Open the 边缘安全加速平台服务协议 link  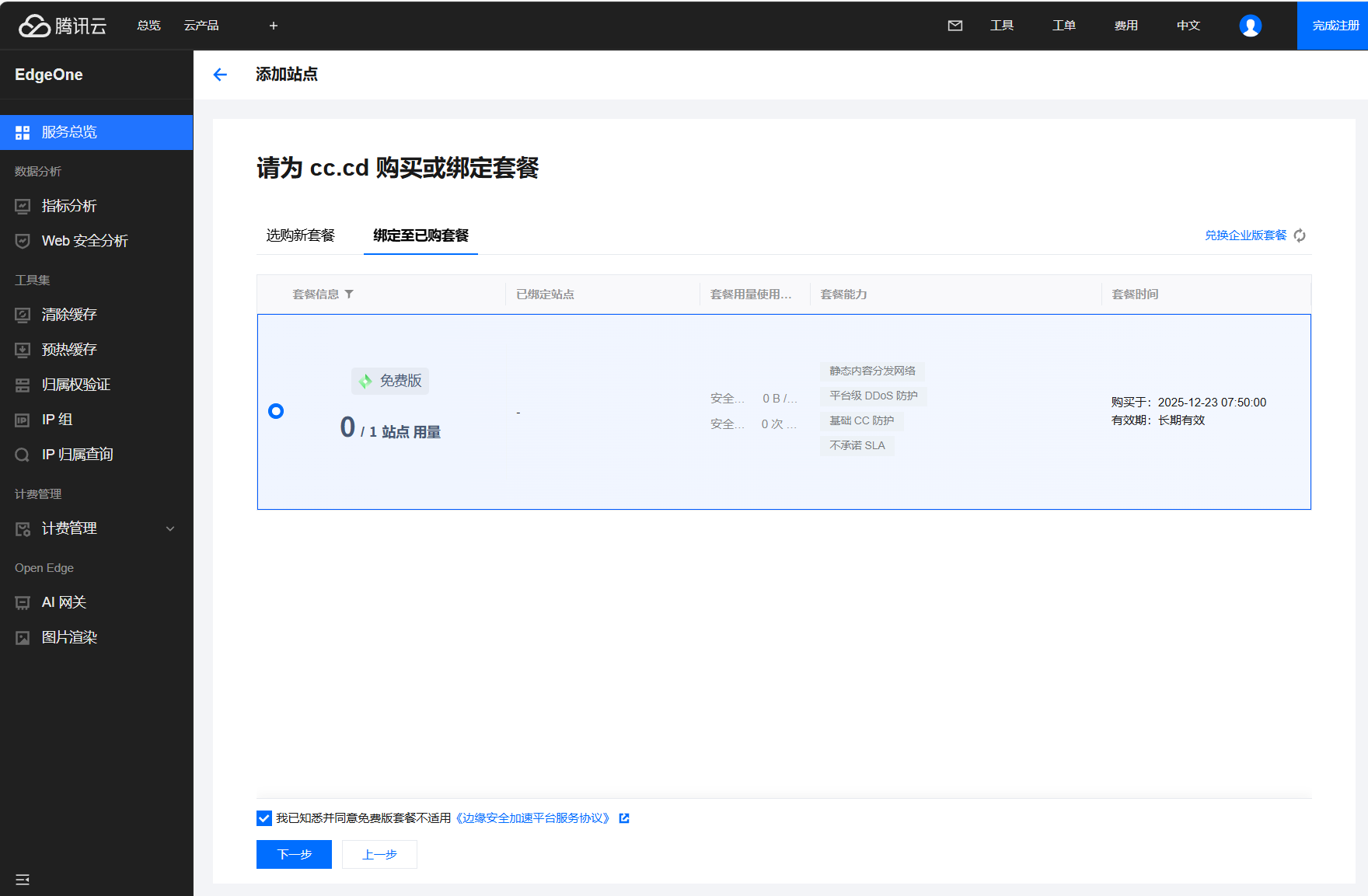533,818
